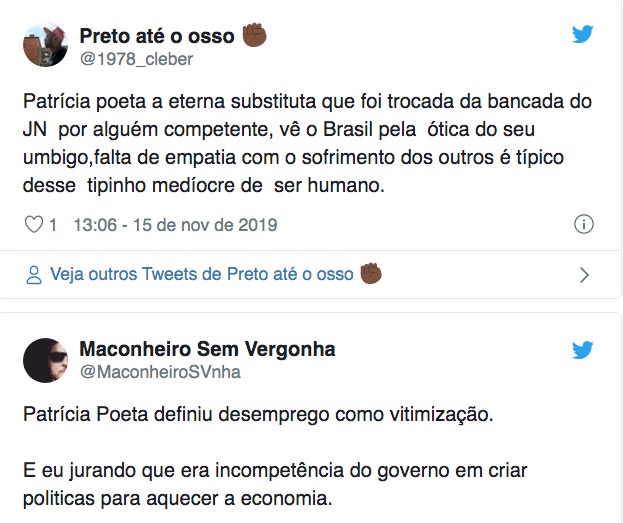Click the tweet text about desemprego como vitimização
The width and height of the screenshot is (623, 523).
pos(258,414)
